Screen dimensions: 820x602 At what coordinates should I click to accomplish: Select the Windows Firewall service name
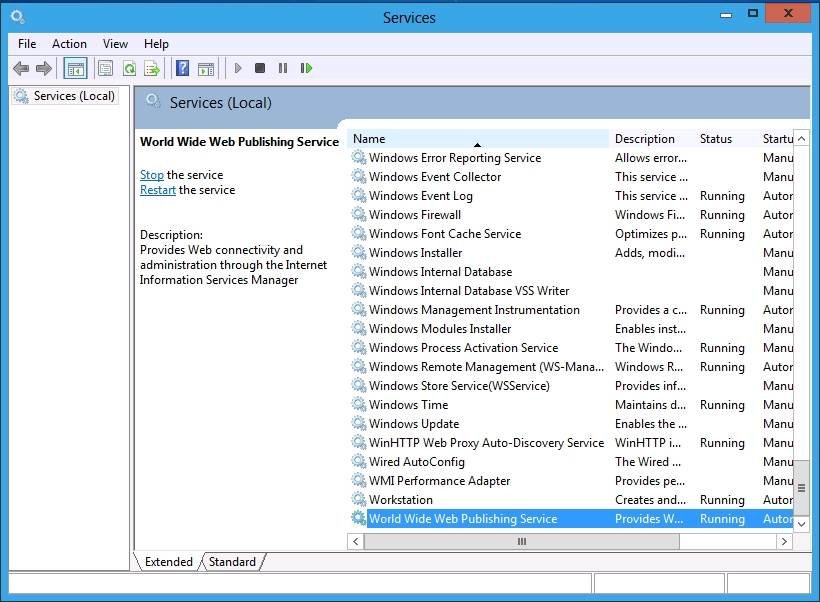[415, 214]
